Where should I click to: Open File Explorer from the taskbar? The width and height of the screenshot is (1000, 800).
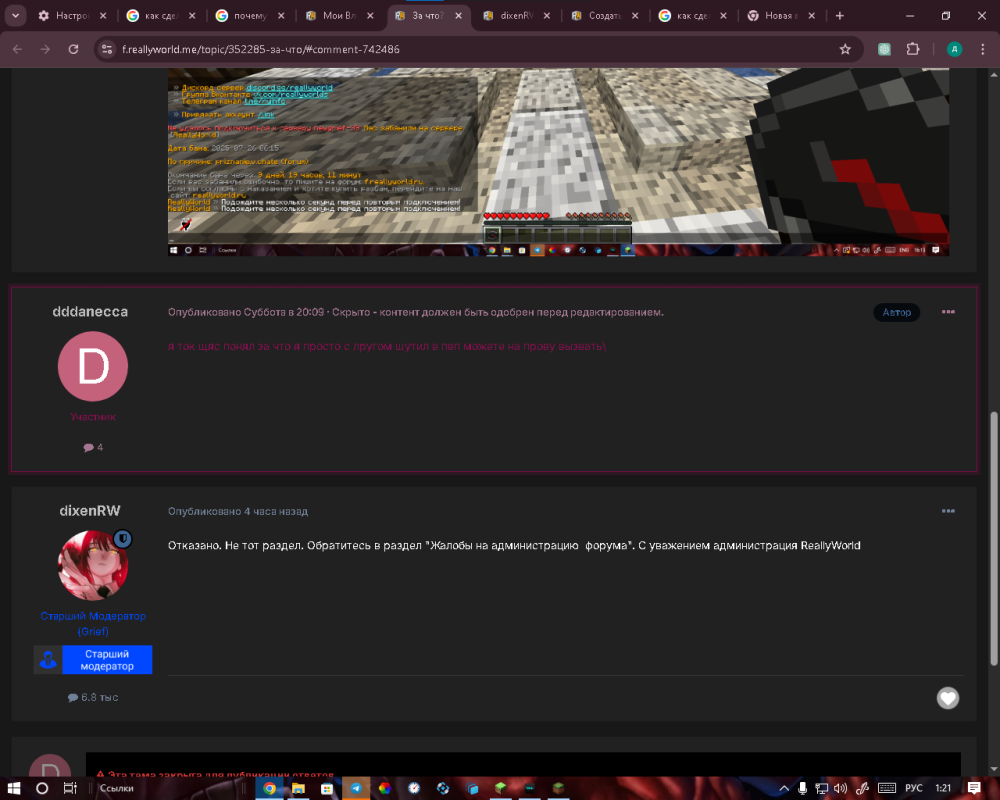pyautogui.click(x=298, y=788)
